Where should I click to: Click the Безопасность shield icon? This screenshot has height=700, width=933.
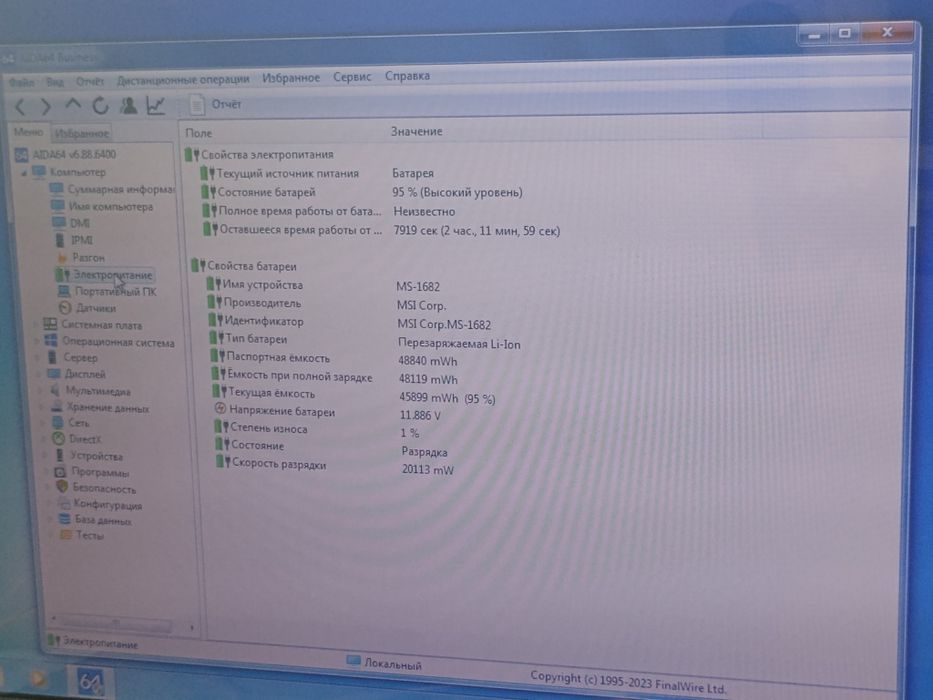click(62, 487)
